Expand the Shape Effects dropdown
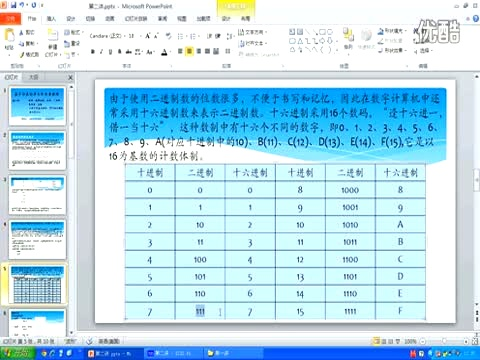Screen dimensions: 480x360 (x=393, y=51)
